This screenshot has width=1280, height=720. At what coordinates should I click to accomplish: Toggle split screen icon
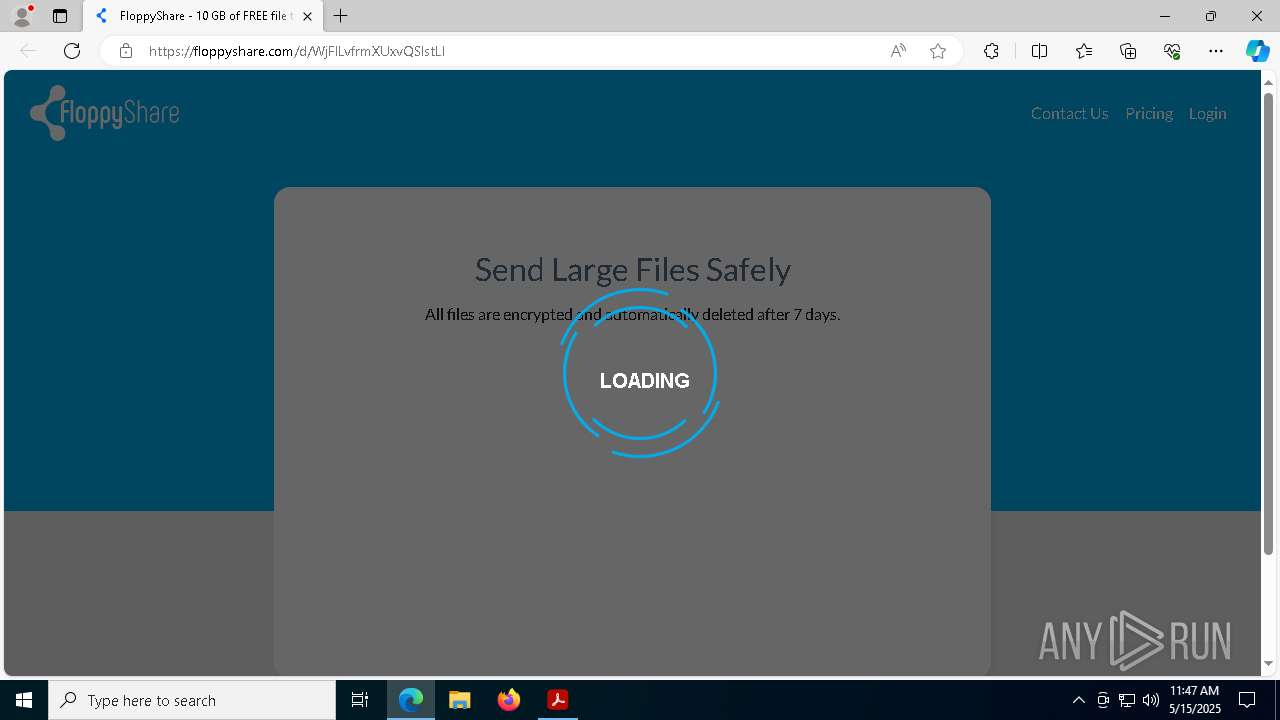click(x=1039, y=51)
